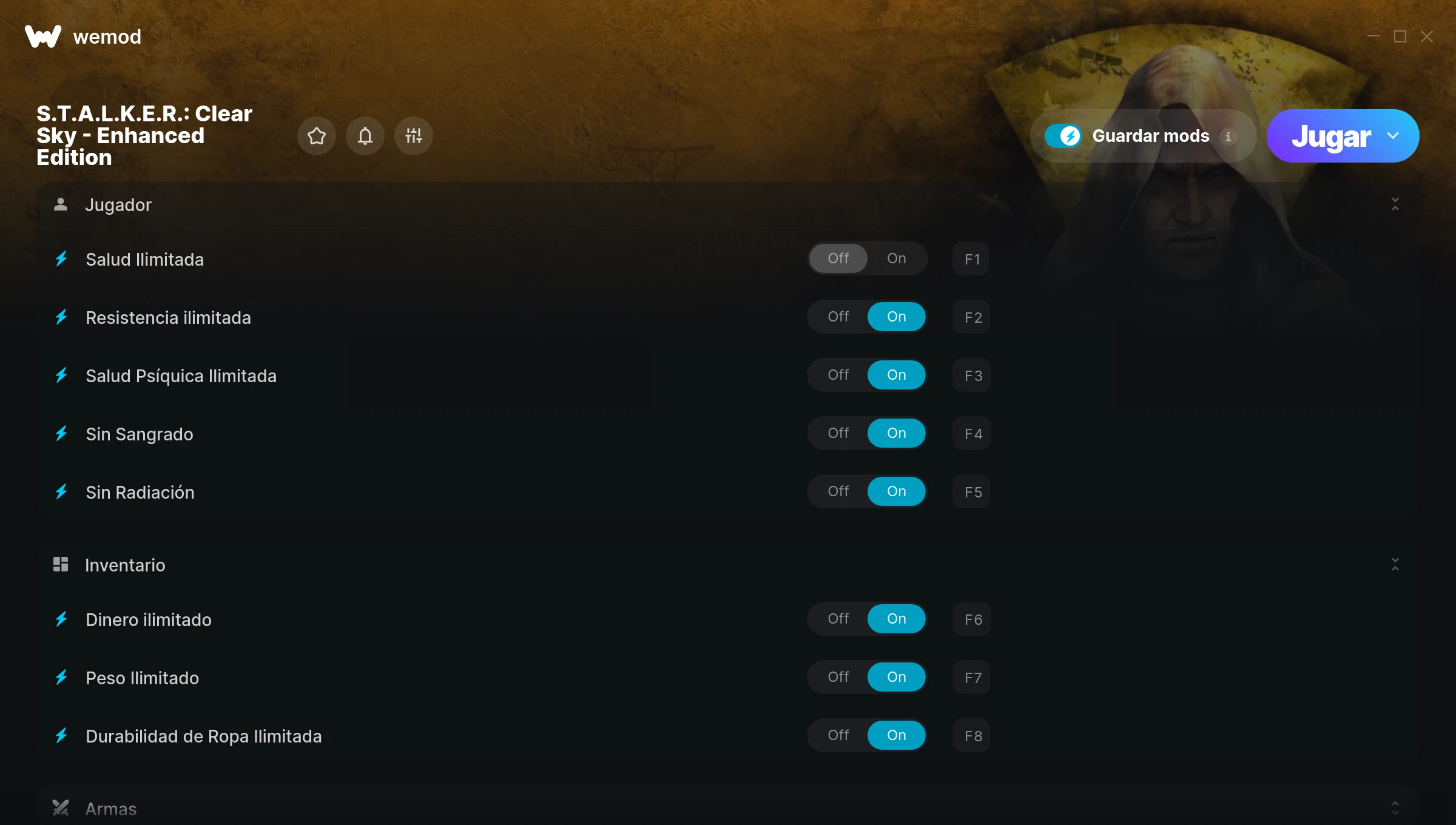Turn on Salud Ilimitada
Screen dimensions: 1456x825
tap(897, 258)
